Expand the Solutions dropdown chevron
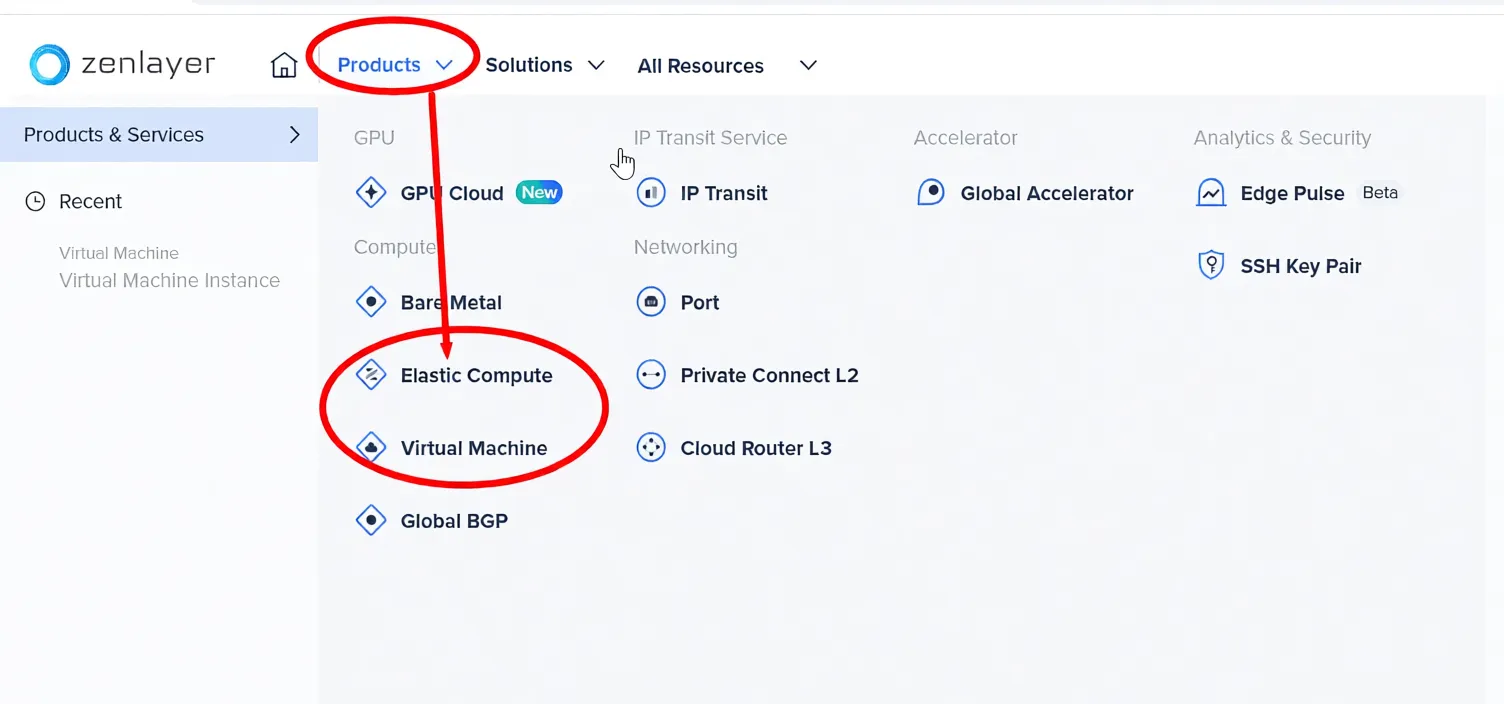 pos(596,65)
